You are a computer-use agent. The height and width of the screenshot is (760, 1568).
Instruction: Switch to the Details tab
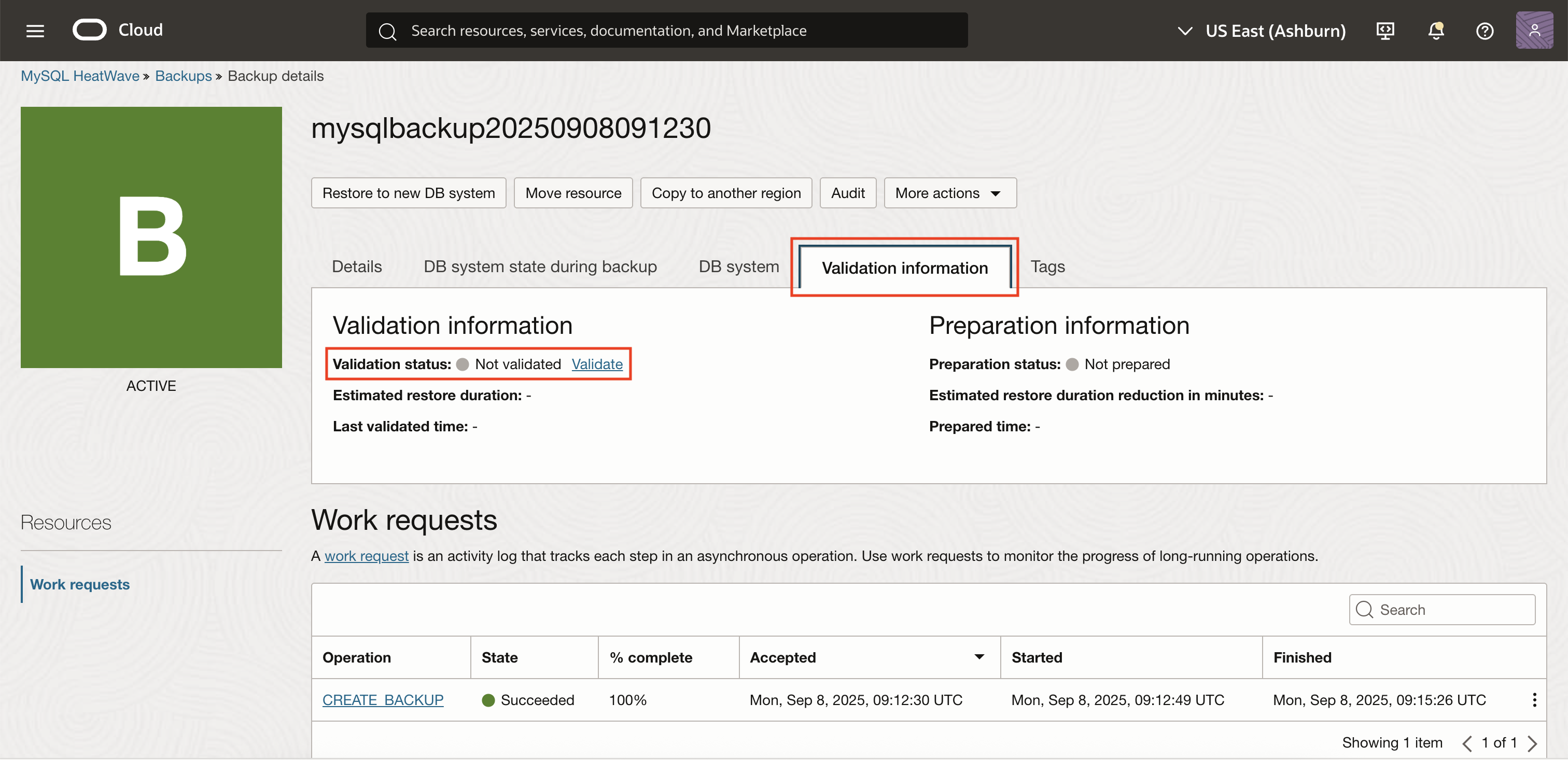point(356,266)
